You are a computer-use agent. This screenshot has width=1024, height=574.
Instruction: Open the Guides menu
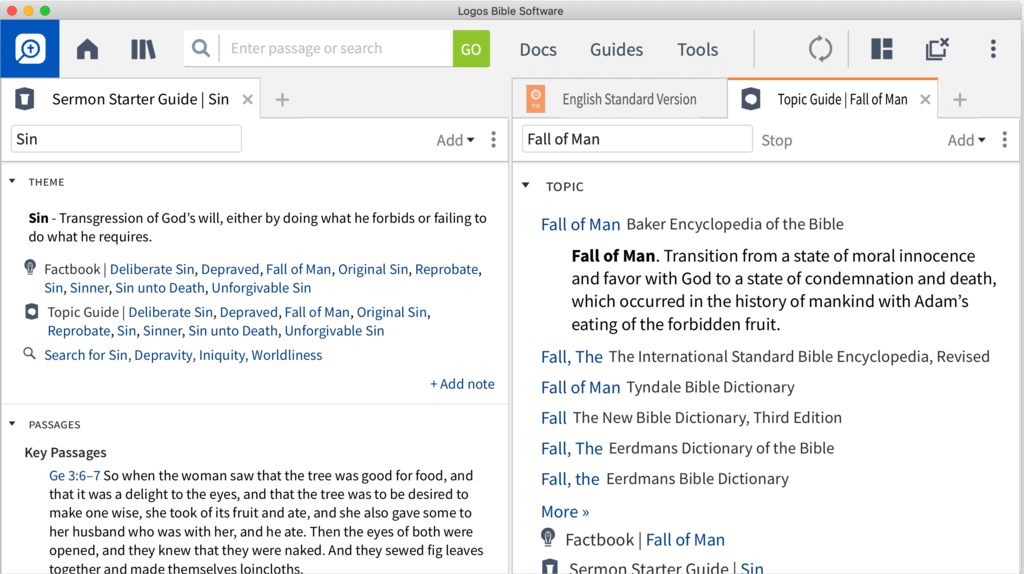tap(616, 50)
